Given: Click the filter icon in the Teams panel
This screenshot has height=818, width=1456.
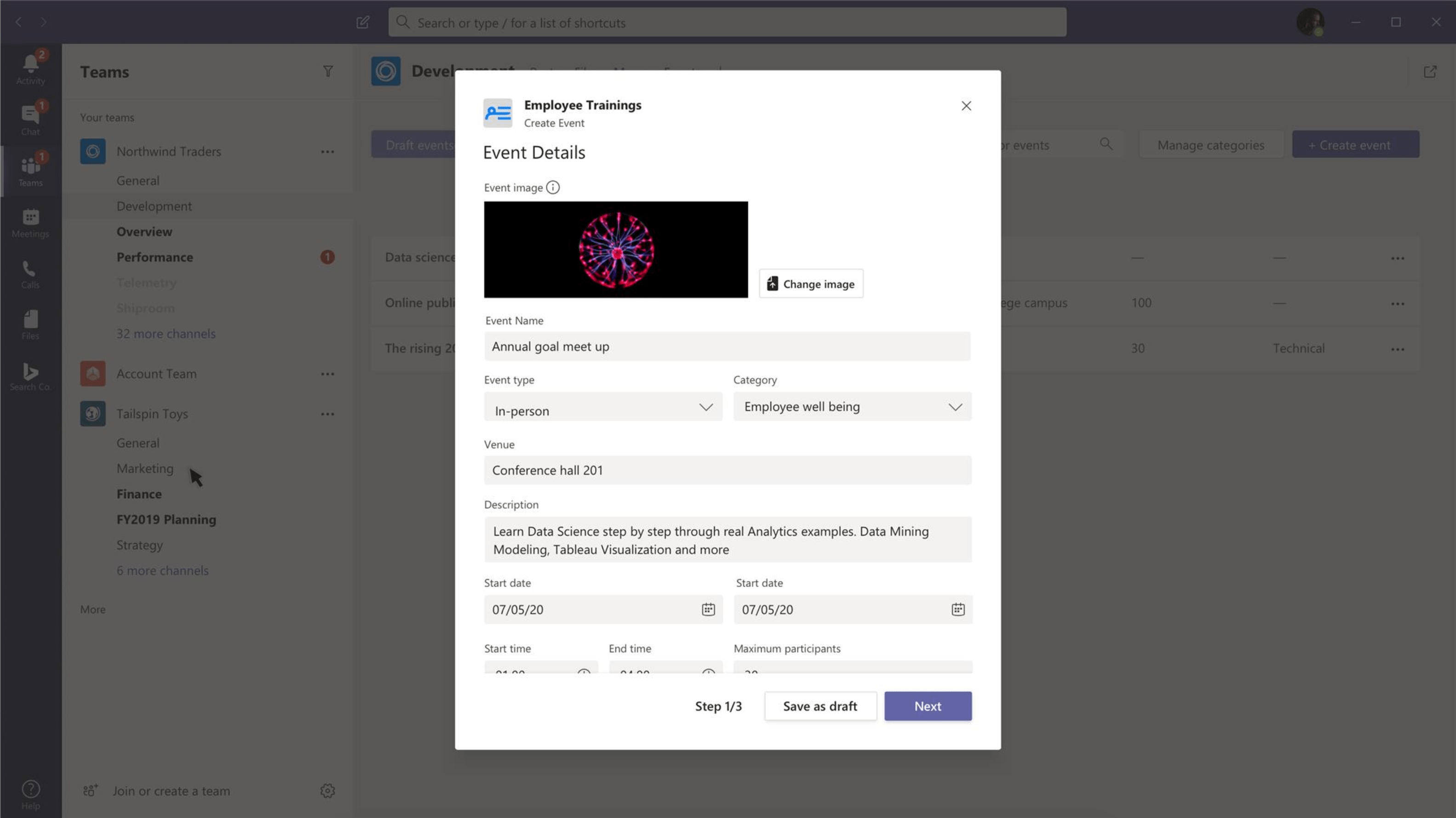Looking at the screenshot, I should point(328,71).
